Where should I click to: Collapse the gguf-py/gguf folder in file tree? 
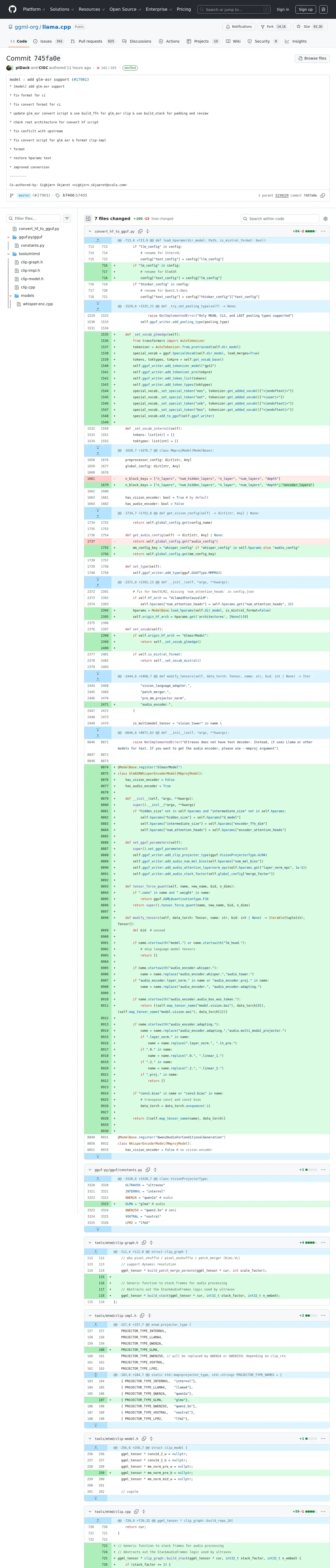(9, 237)
